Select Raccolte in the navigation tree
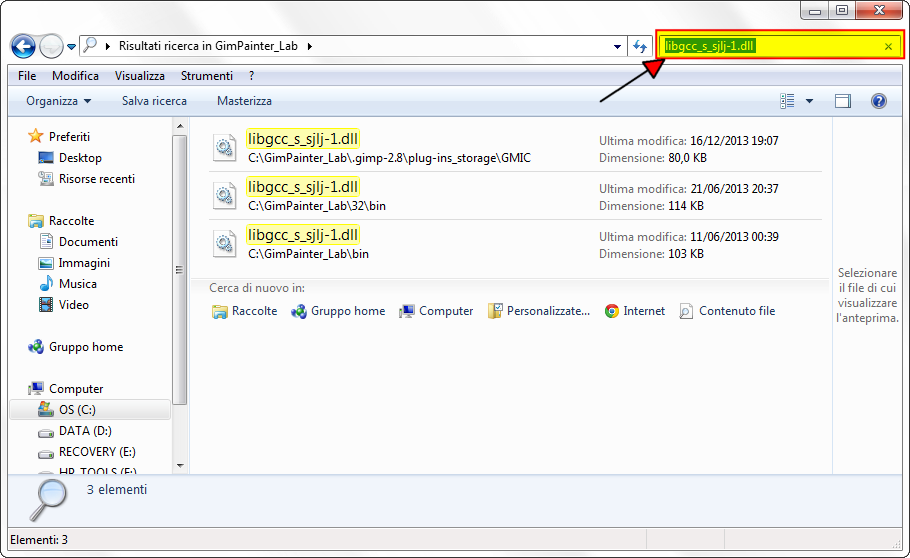The height and width of the screenshot is (558, 910). tap(71, 221)
